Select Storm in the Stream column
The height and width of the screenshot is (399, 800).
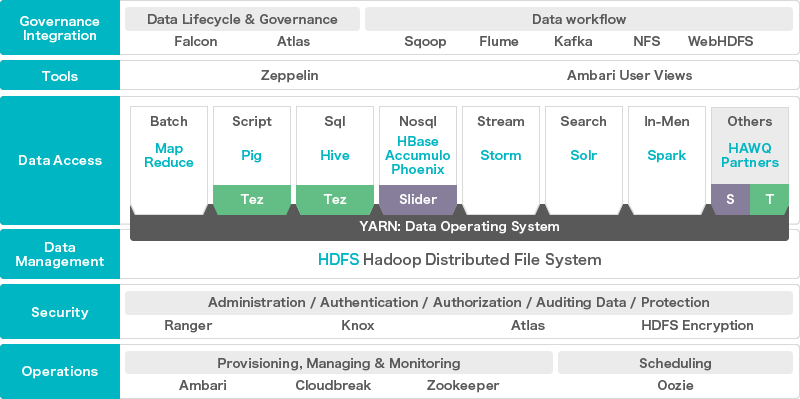(501, 156)
